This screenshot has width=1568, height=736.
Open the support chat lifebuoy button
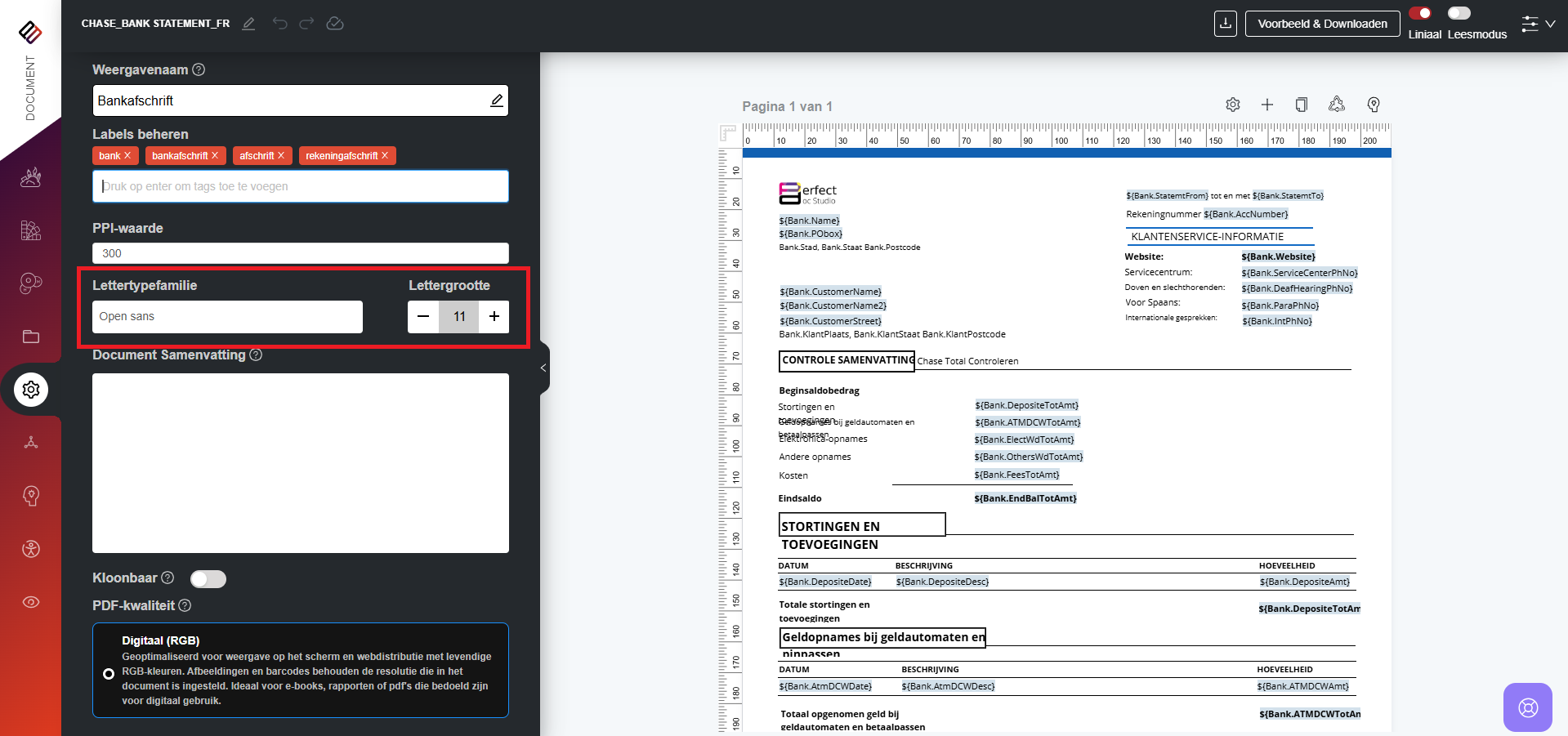click(x=1527, y=707)
